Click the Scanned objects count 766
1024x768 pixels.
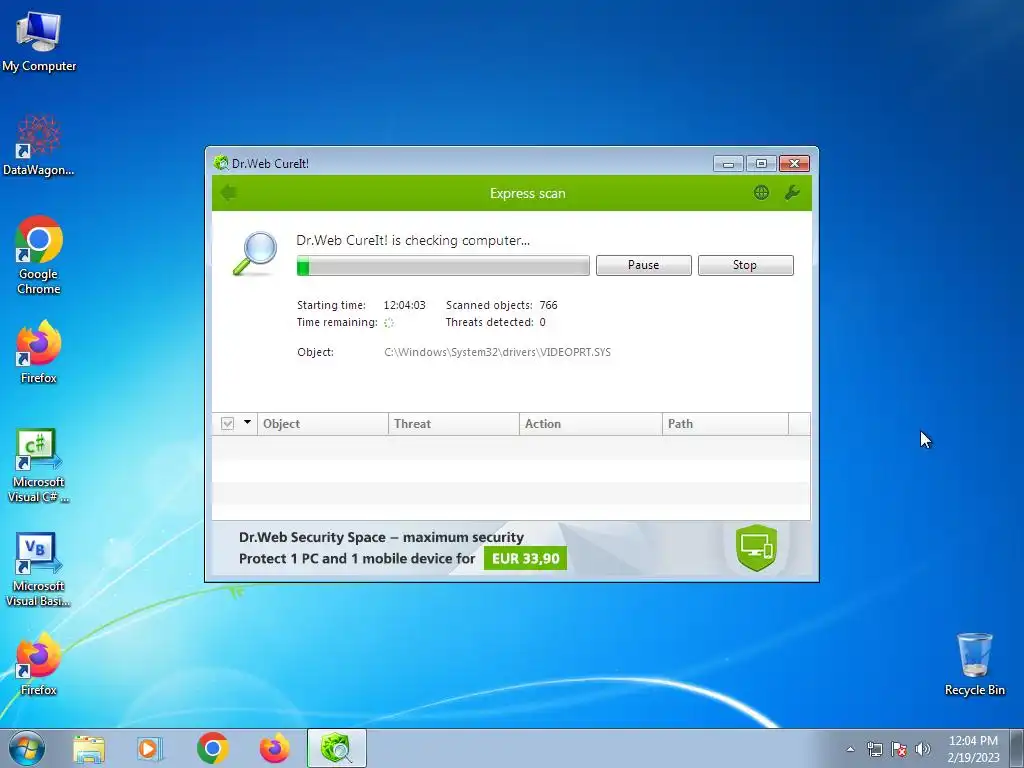point(549,305)
